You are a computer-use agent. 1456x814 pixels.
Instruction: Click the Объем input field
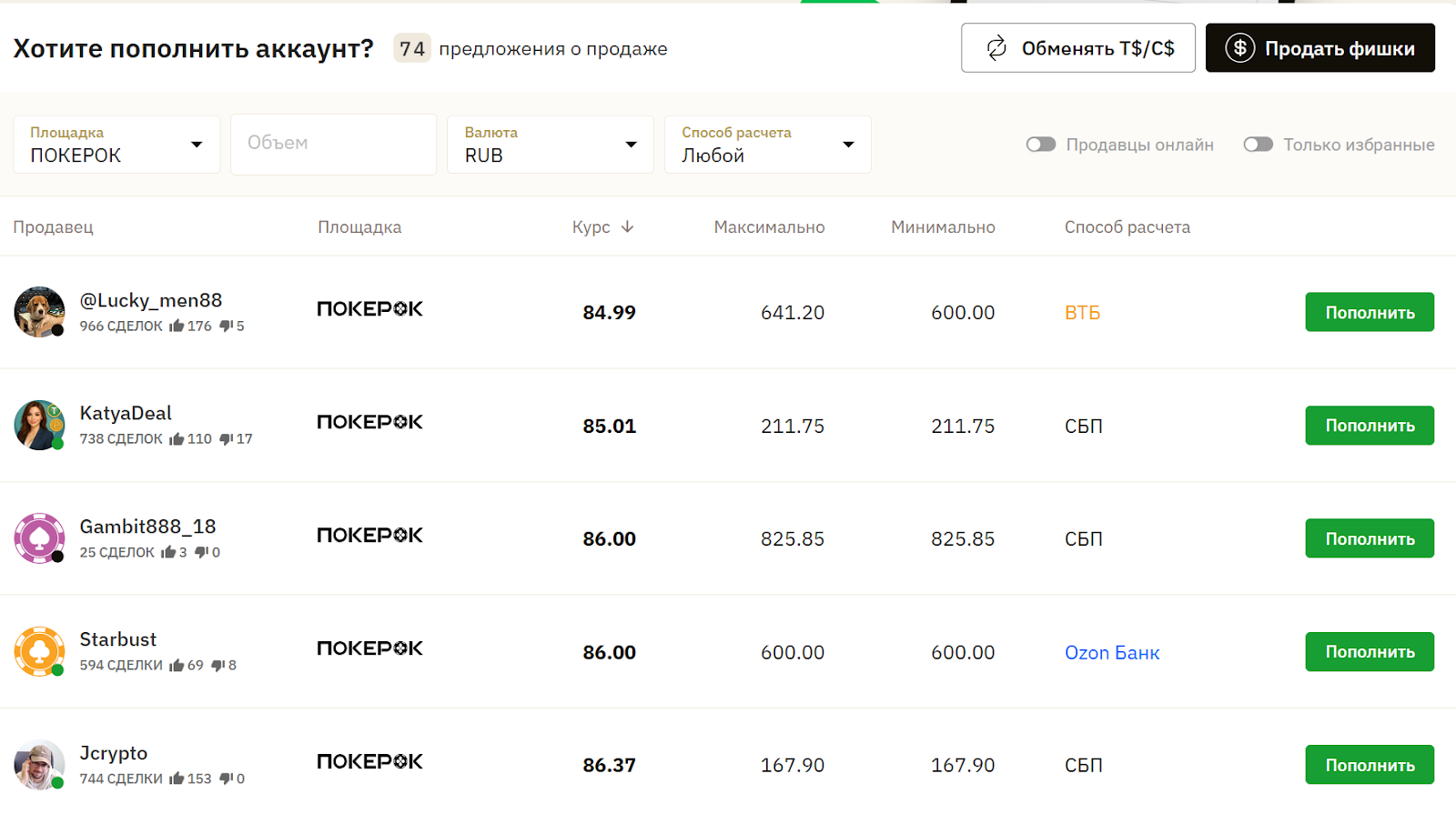(x=333, y=144)
